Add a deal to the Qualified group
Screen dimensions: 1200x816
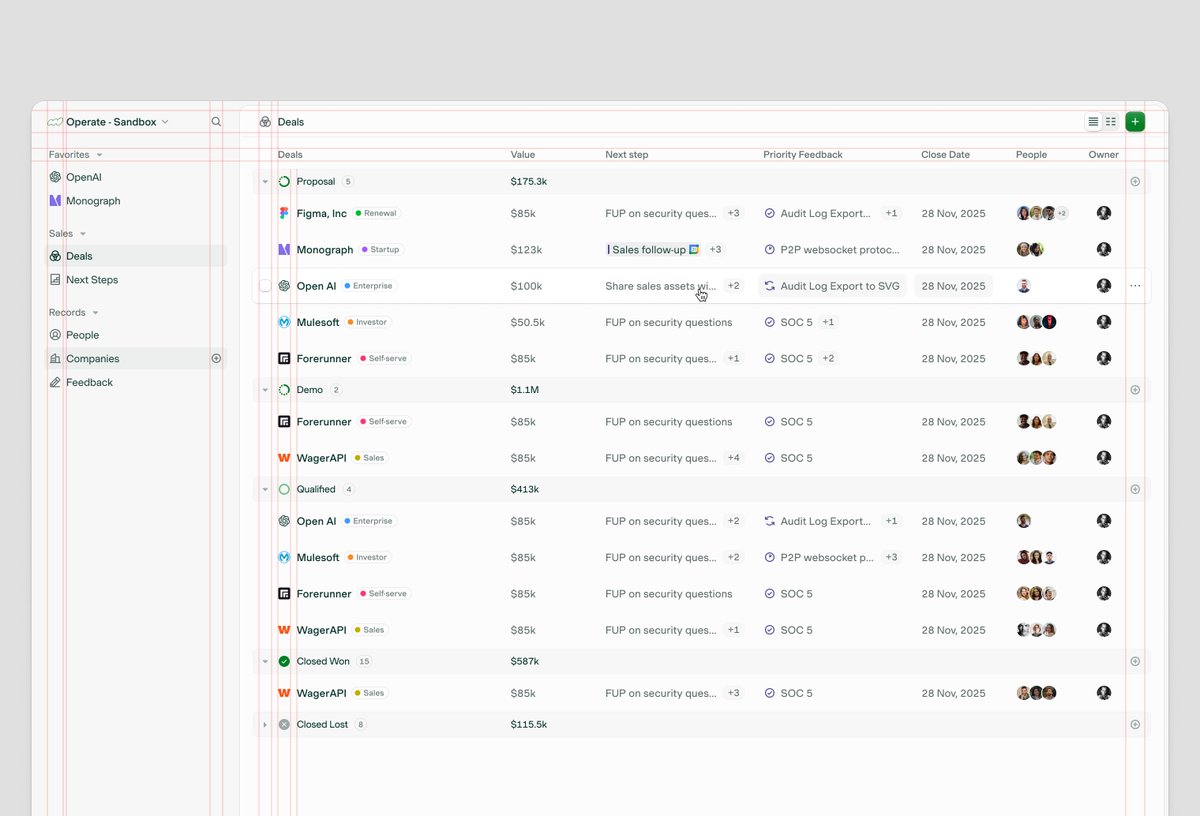click(x=1135, y=490)
